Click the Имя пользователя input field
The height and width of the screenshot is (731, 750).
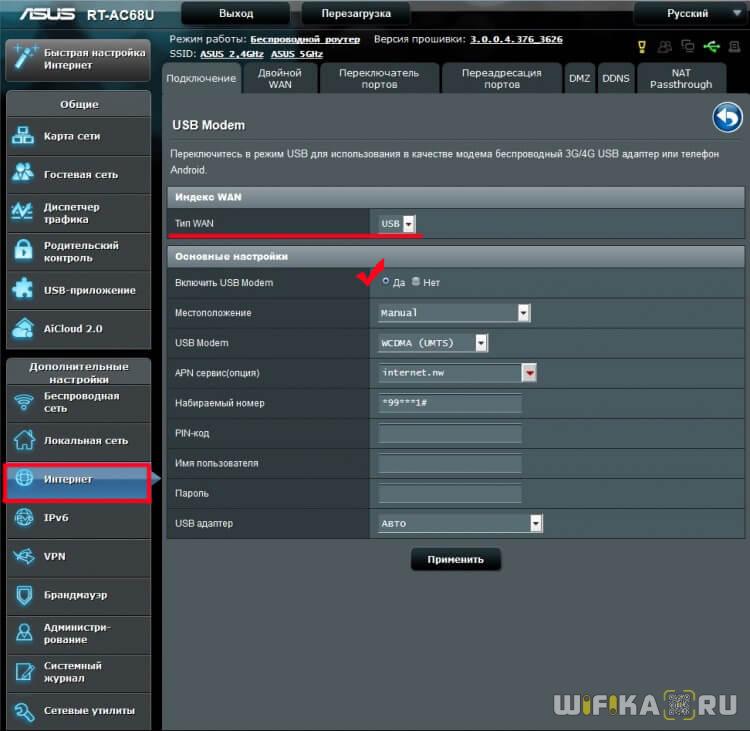coord(450,464)
